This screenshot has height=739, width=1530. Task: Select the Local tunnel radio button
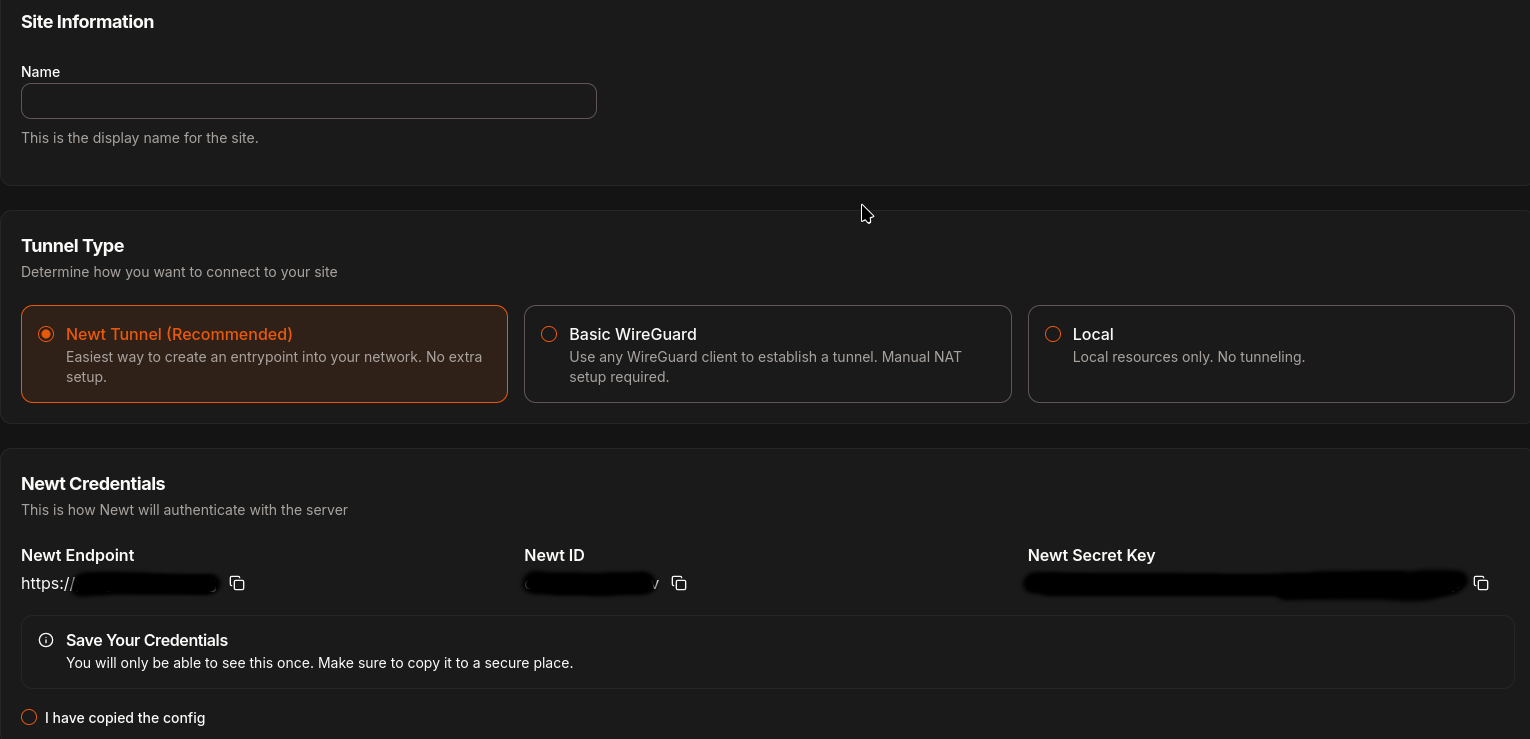[1053, 334]
